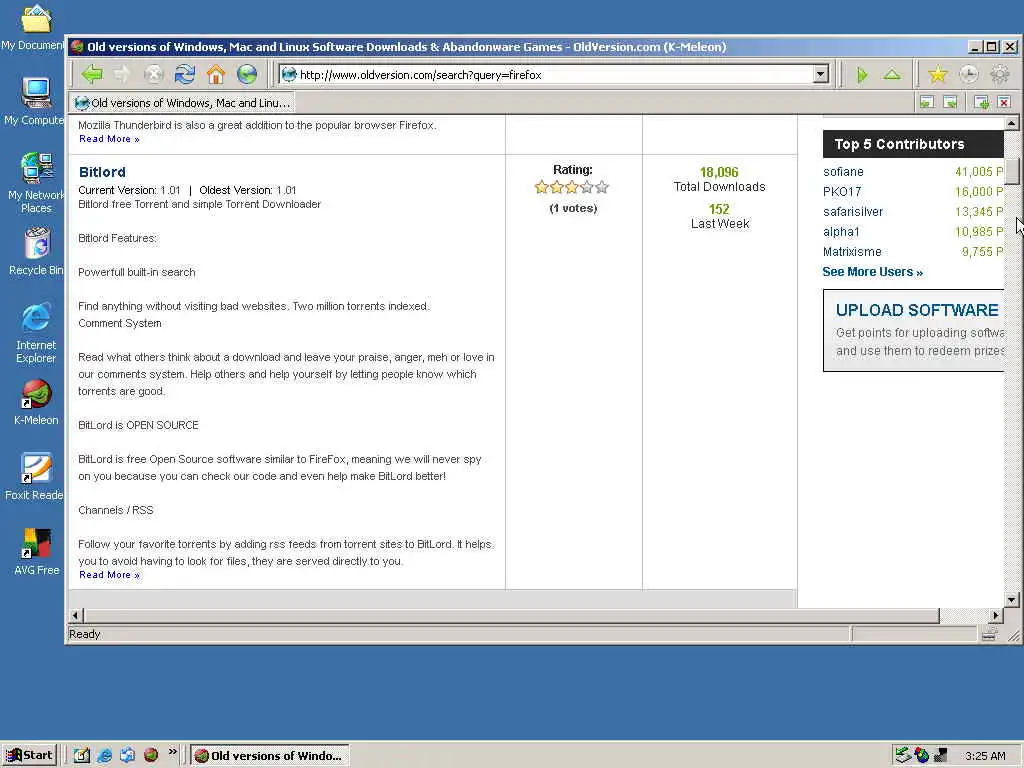
Task: Switch to next tab icon in tab bar
Action: [951, 102]
